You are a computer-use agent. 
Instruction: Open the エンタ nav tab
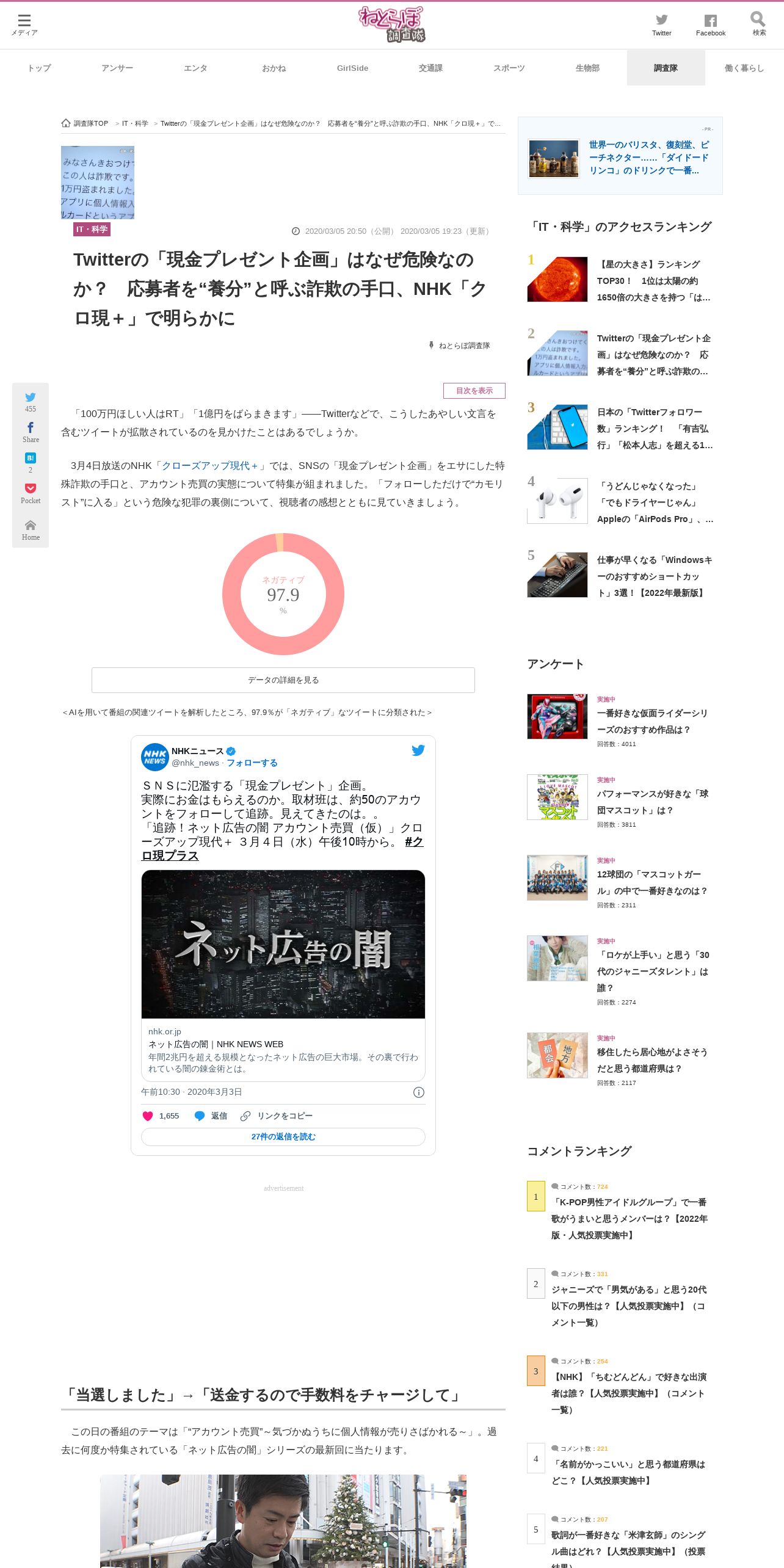tap(195, 68)
